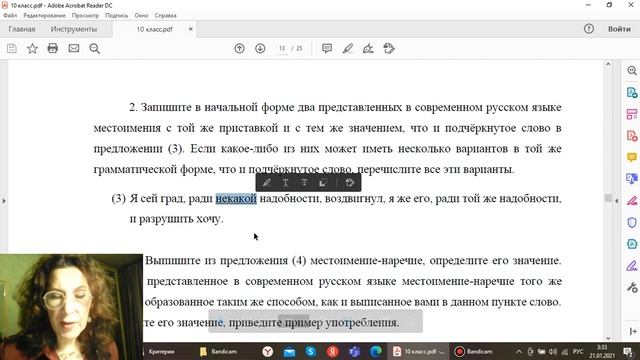This screenshot has width=640, height=360.
Task: Hide the right sidebar with bottom arrow
Action: pos(633,331)
